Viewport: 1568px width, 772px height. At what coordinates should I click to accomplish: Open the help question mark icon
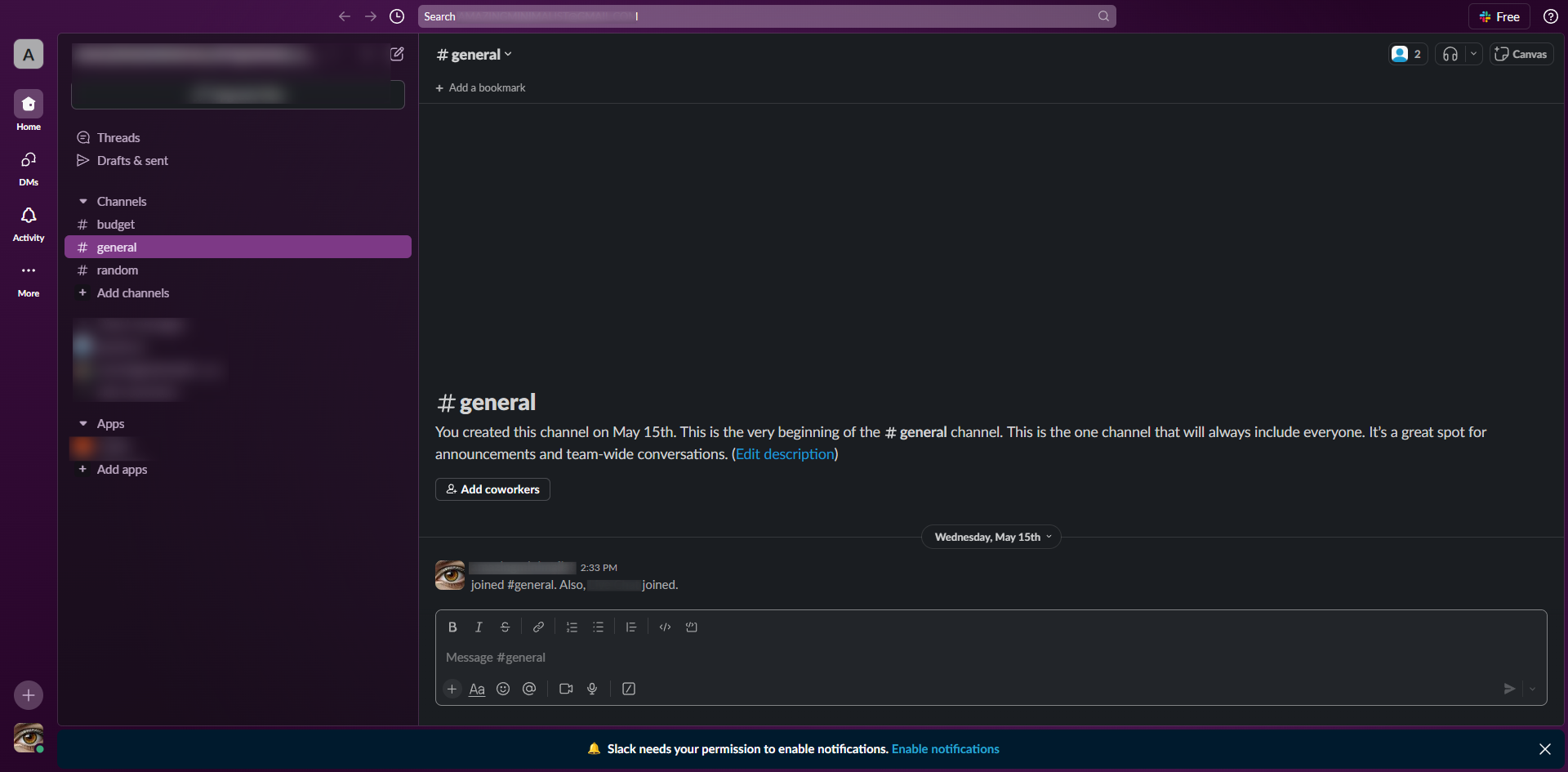click(1550, 16)
